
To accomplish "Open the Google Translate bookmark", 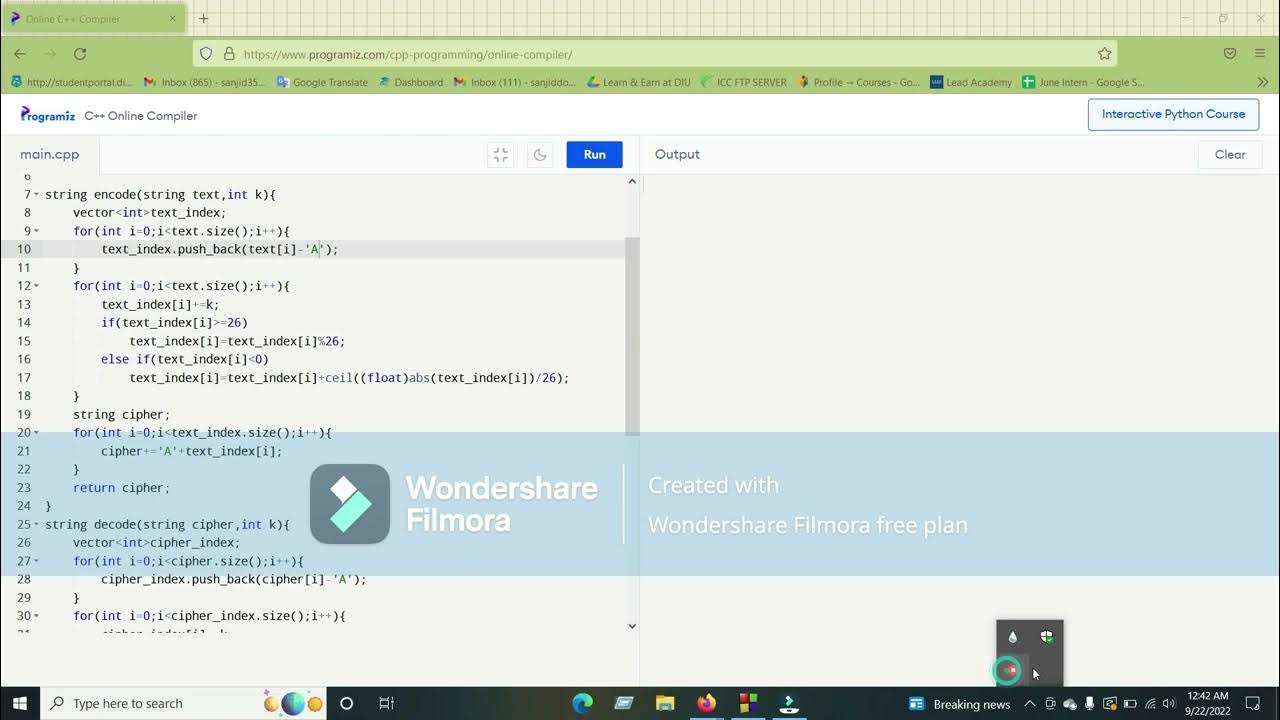I will point(322,82).
